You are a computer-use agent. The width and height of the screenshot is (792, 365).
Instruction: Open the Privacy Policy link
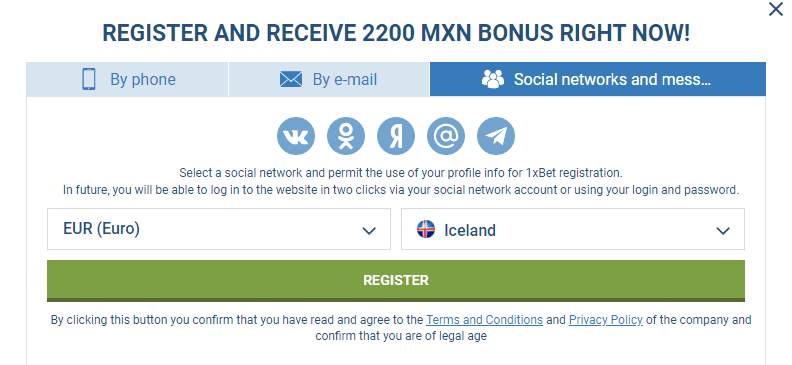point(606,320)
